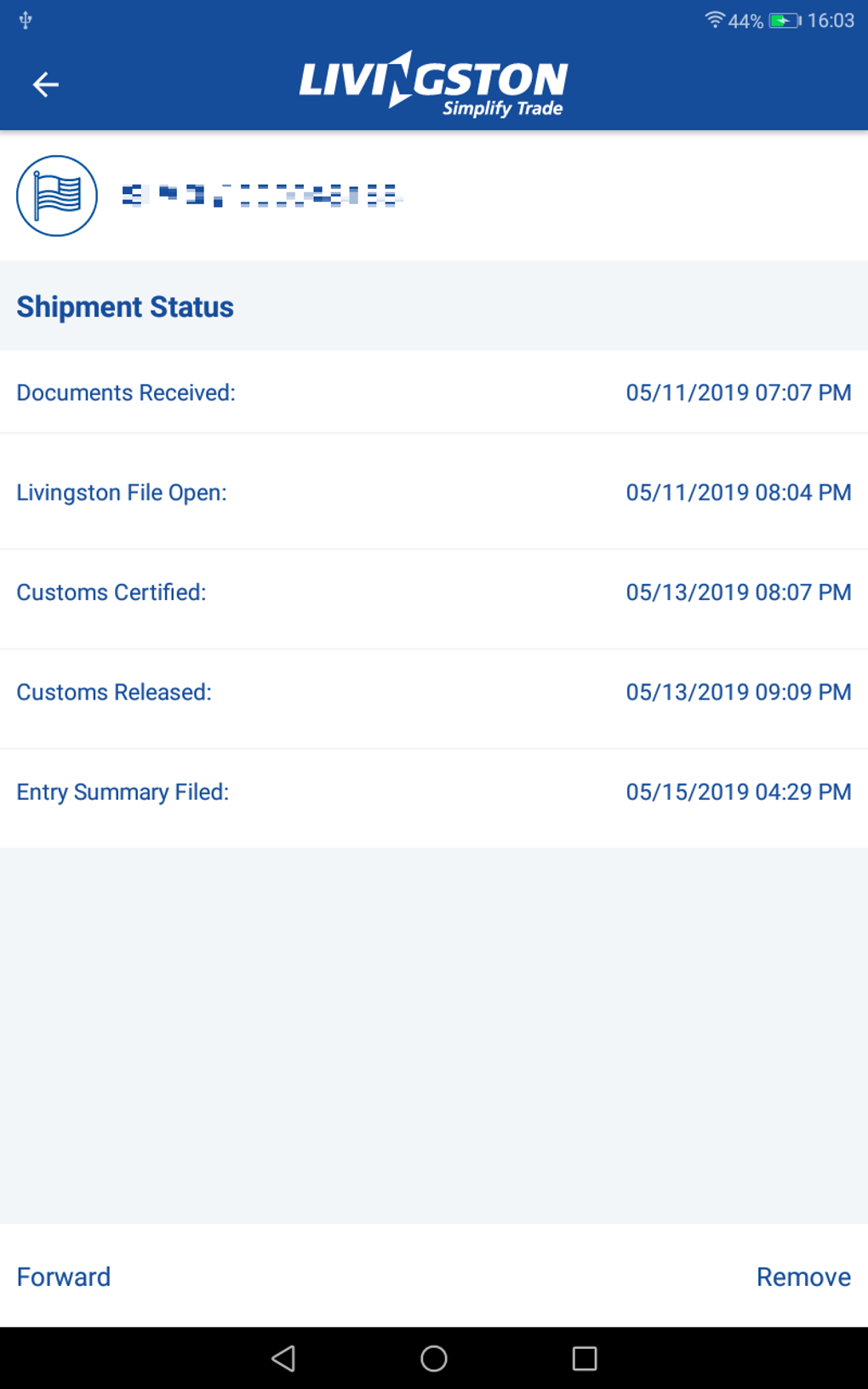This screenshot has width=868, height=1389.
Task: Select the Customs Released row
Action: click(434, 692)
